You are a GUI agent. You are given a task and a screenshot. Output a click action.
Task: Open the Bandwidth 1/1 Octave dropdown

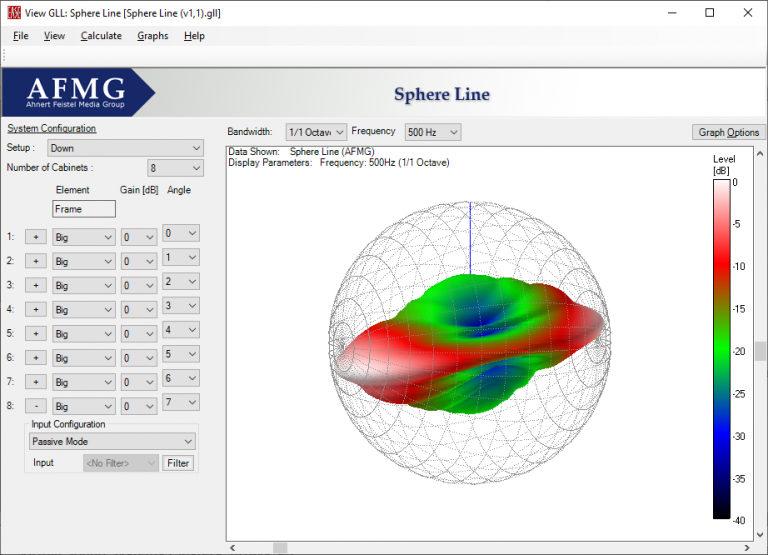[x=316, y=132]
